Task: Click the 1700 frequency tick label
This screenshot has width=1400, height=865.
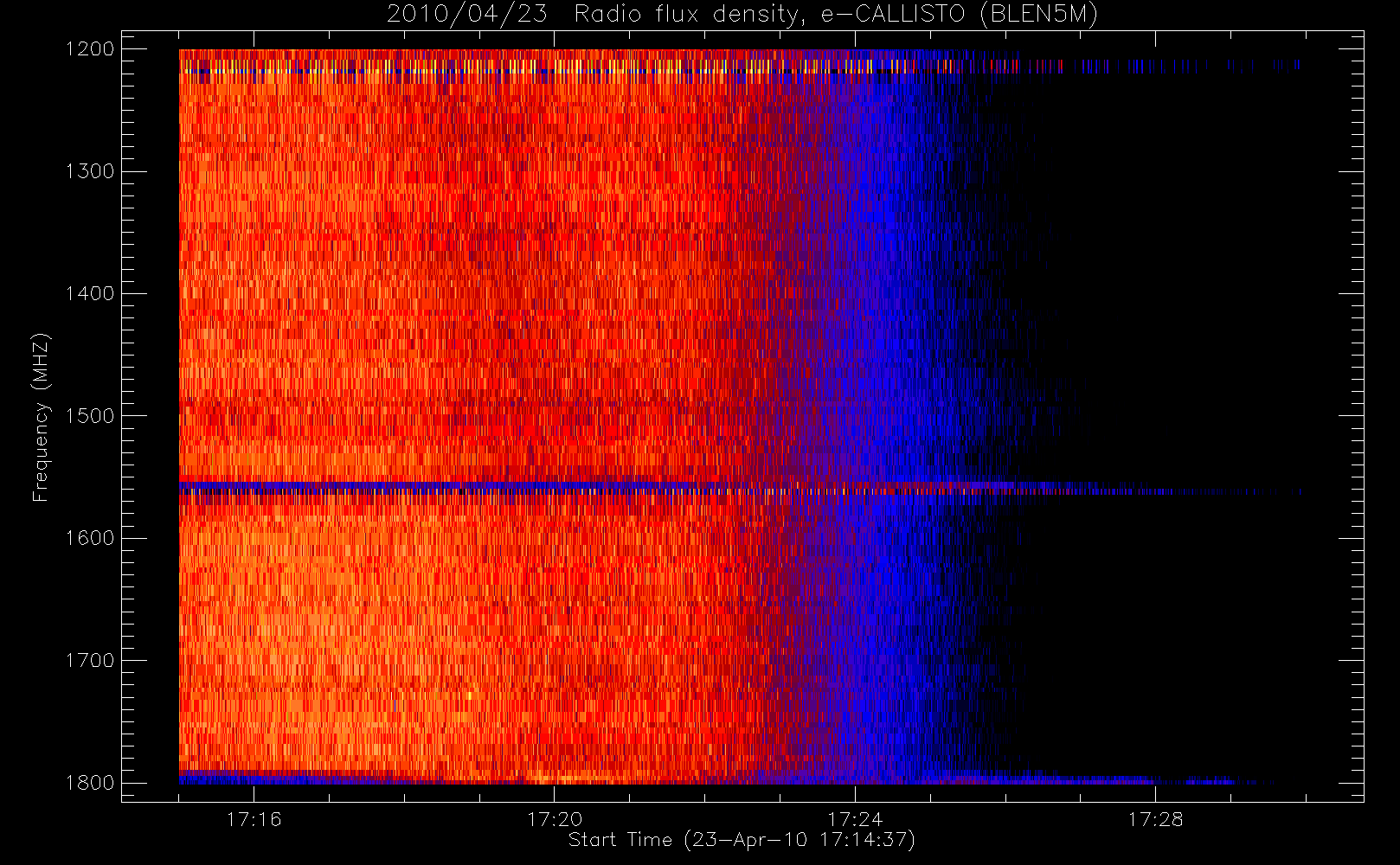Action: click(90, 660)
